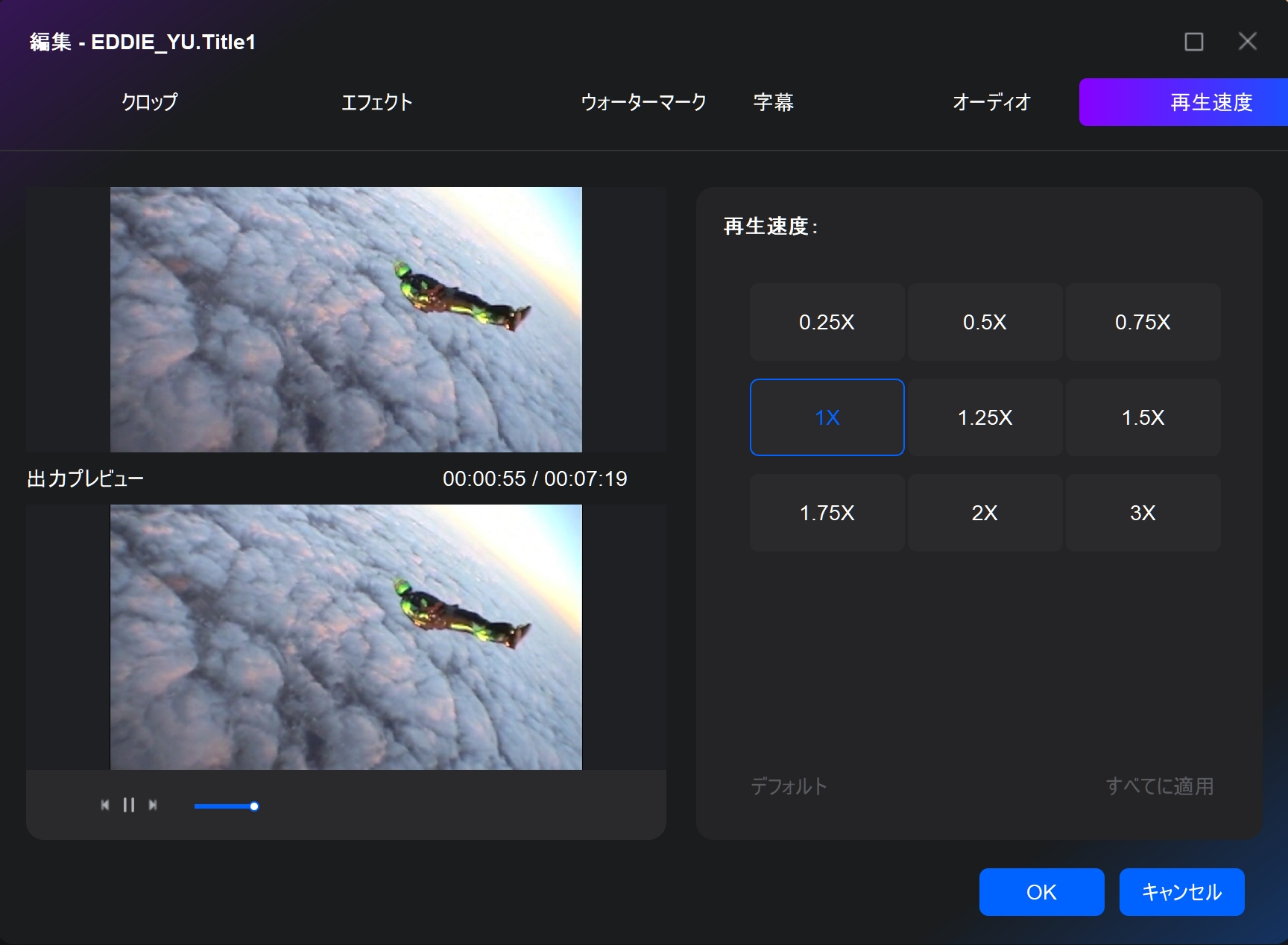
Task: Open the 字幕 subtitle tab
Action: click(773, 102)
